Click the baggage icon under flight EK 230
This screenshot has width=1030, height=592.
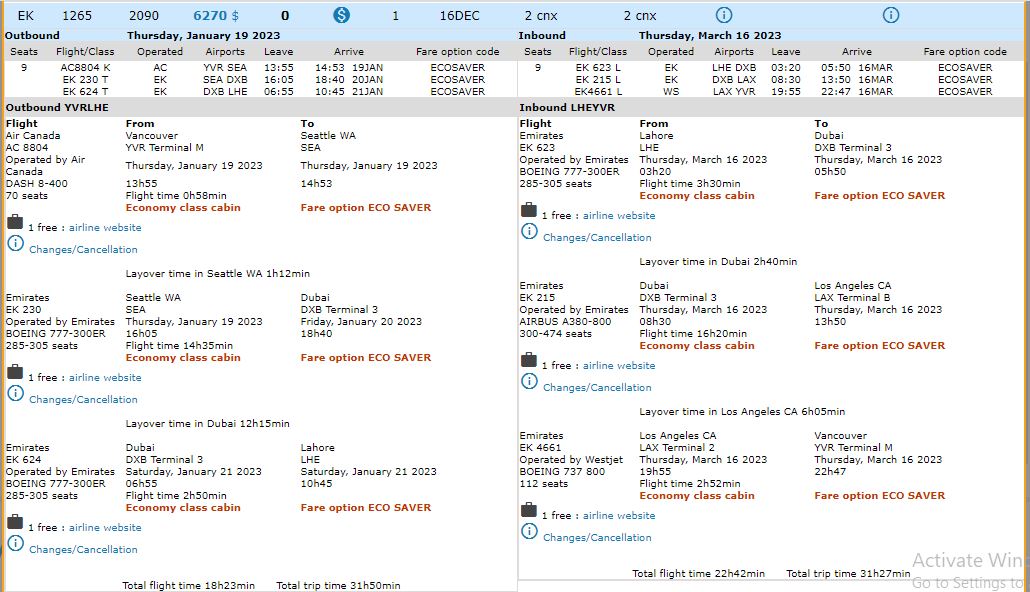coord(15,372)
